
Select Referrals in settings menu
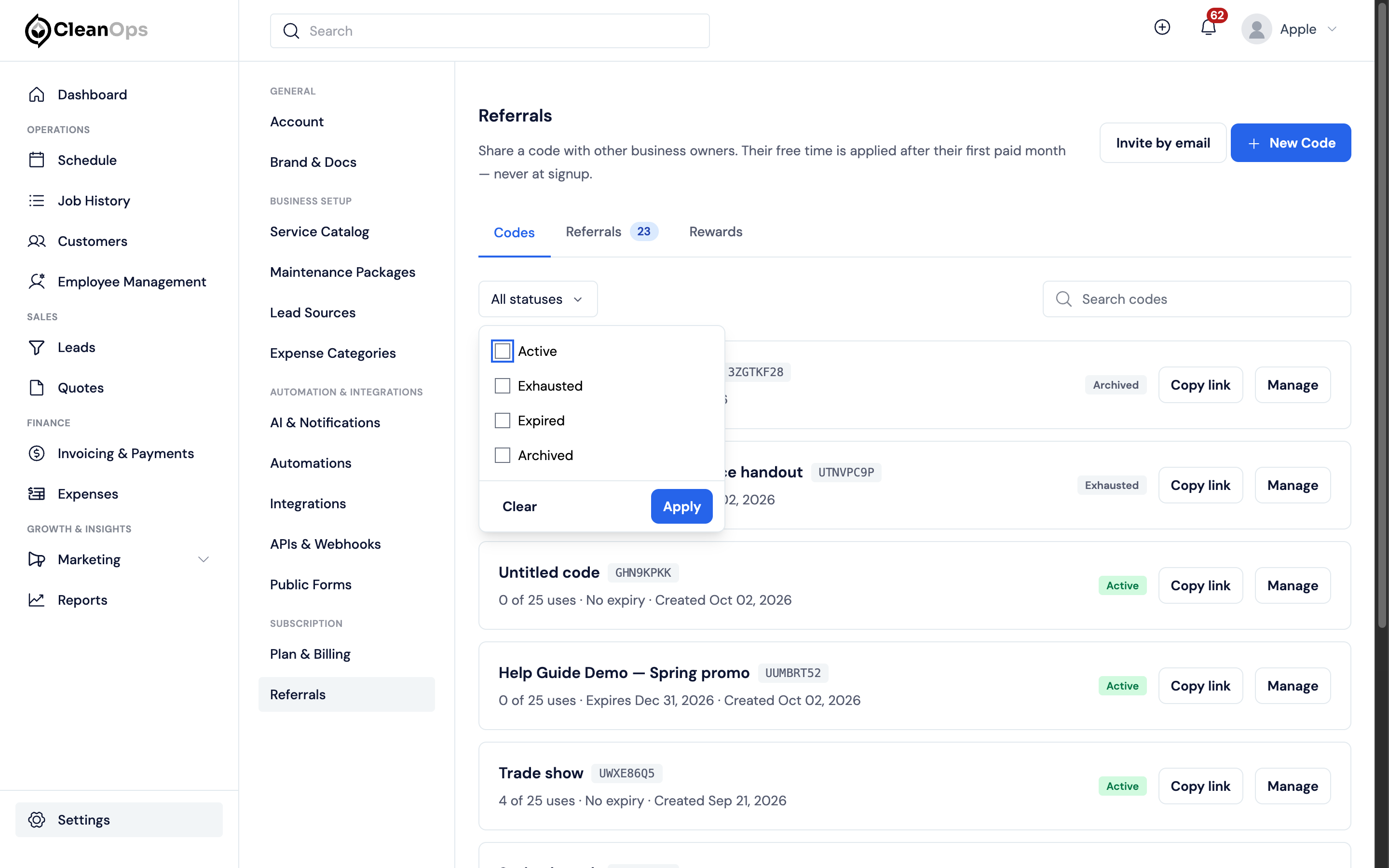pos(347,694)
